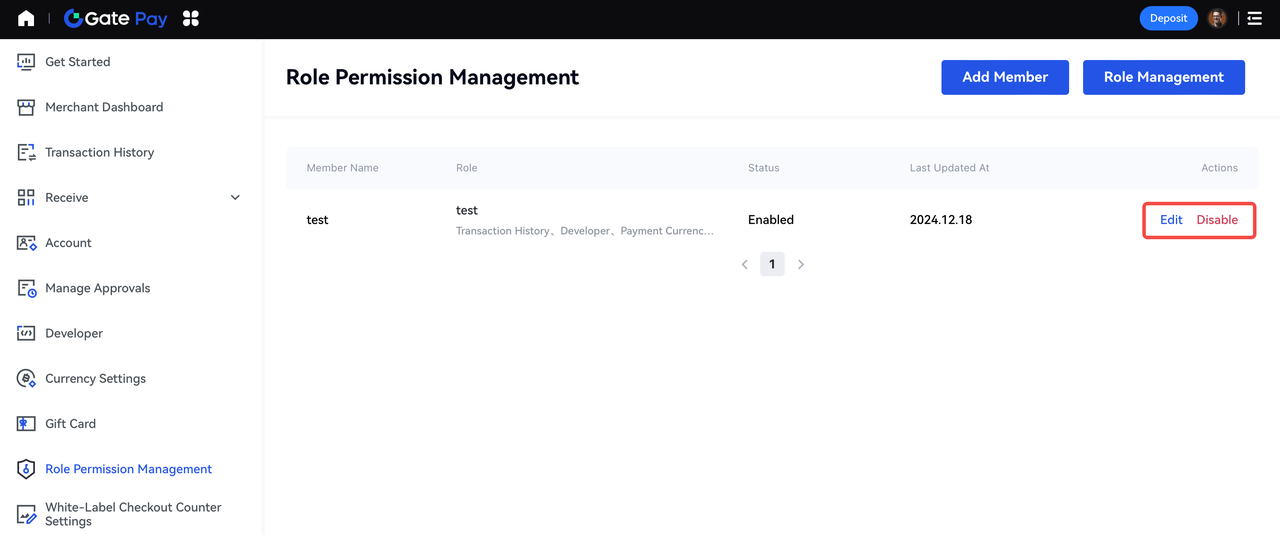Go to the next page arrow

click(x=801, y=265)
